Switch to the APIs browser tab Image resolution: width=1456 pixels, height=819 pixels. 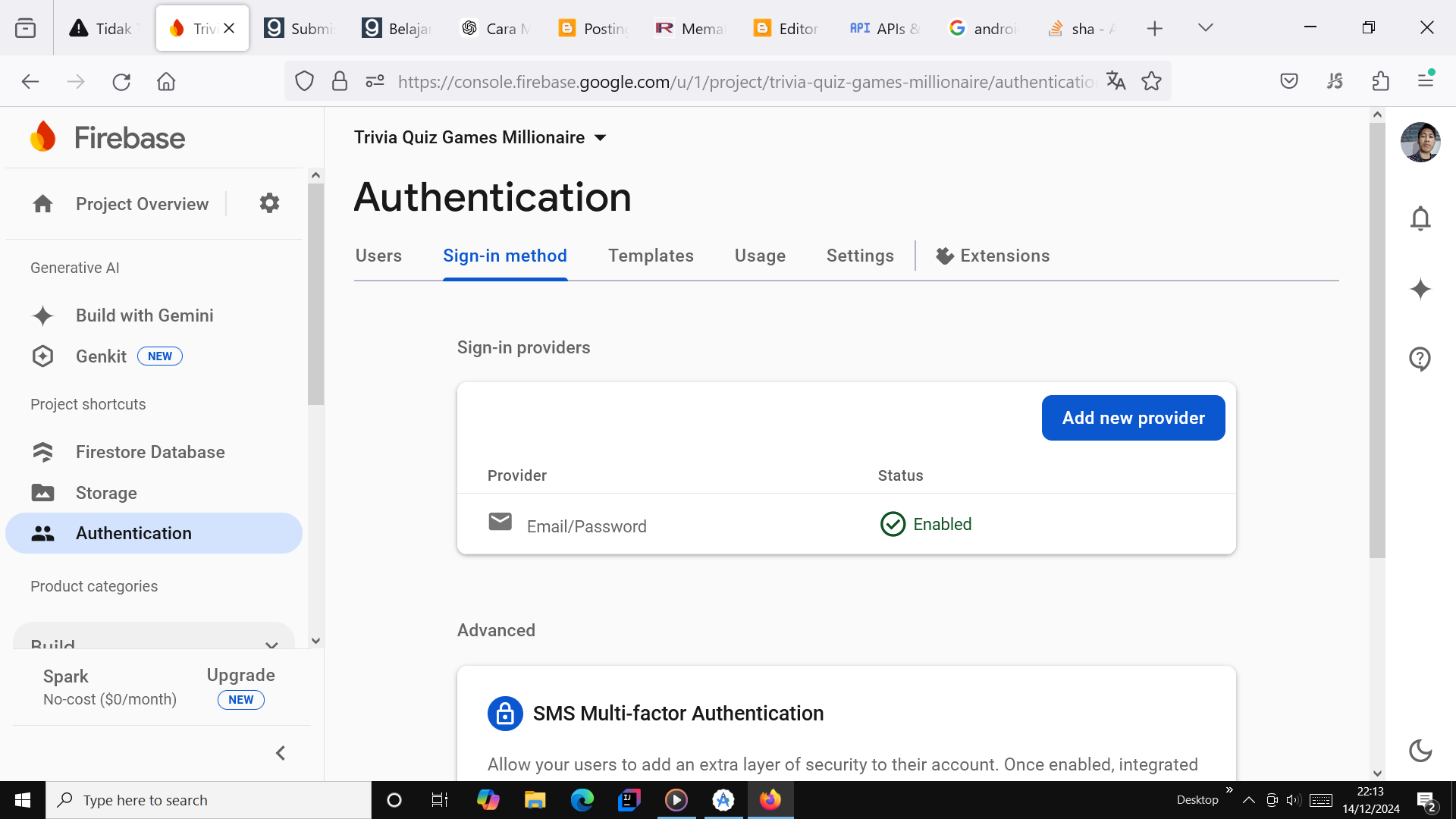884,29
